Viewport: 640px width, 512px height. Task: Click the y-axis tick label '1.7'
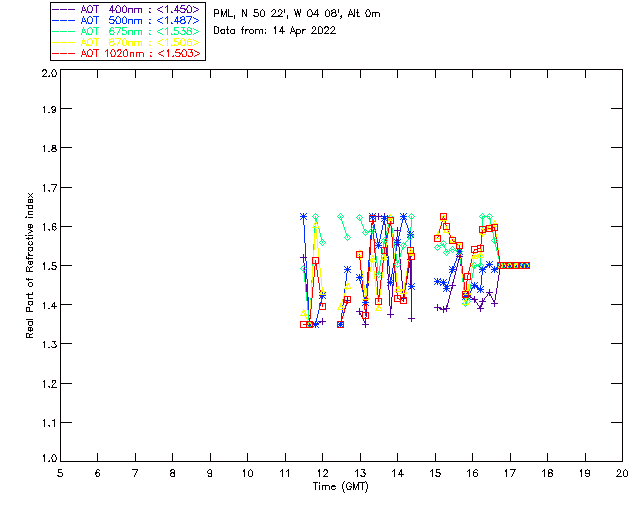49,188
